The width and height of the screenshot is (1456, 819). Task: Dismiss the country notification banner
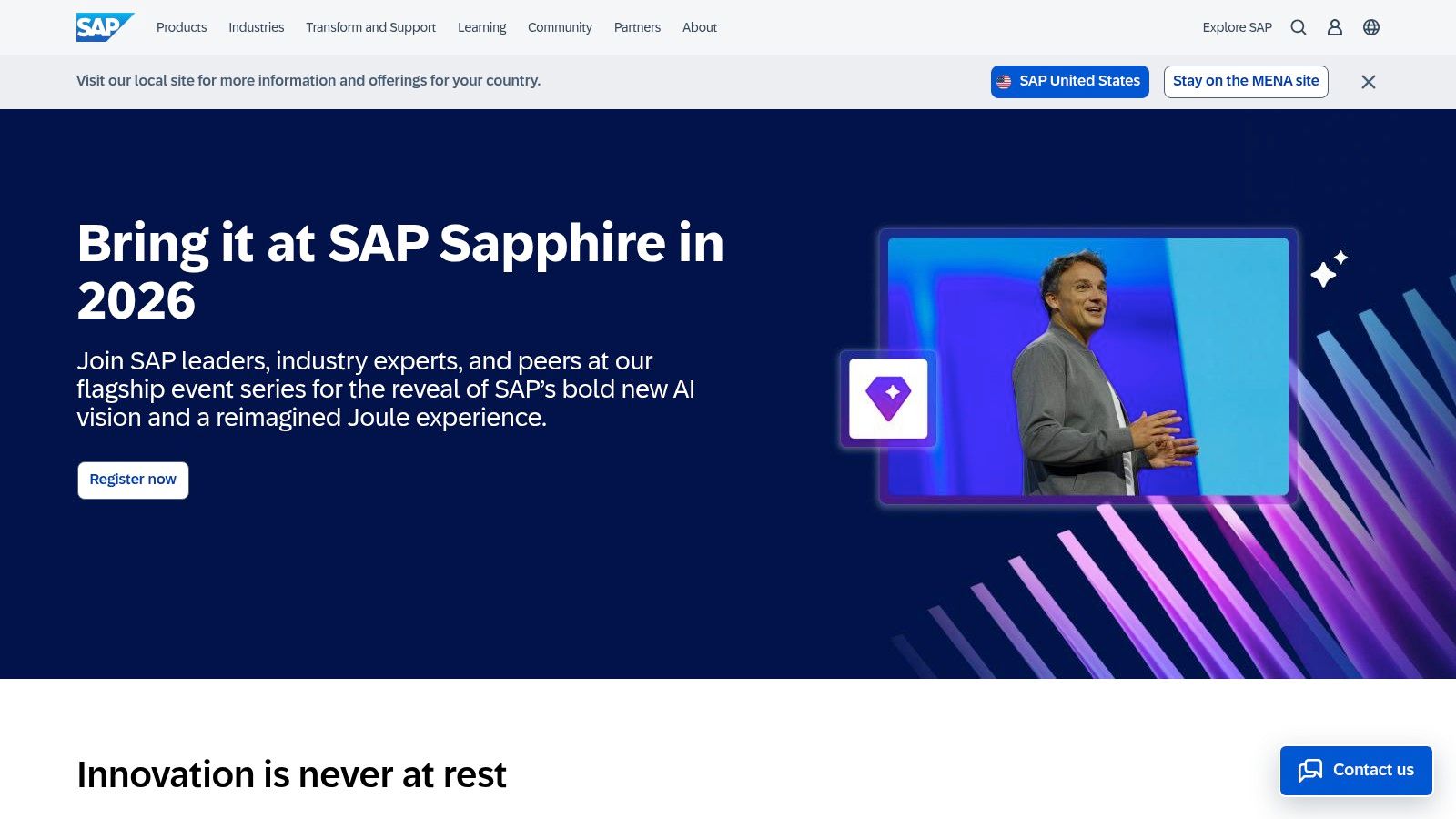point(1368,81)
